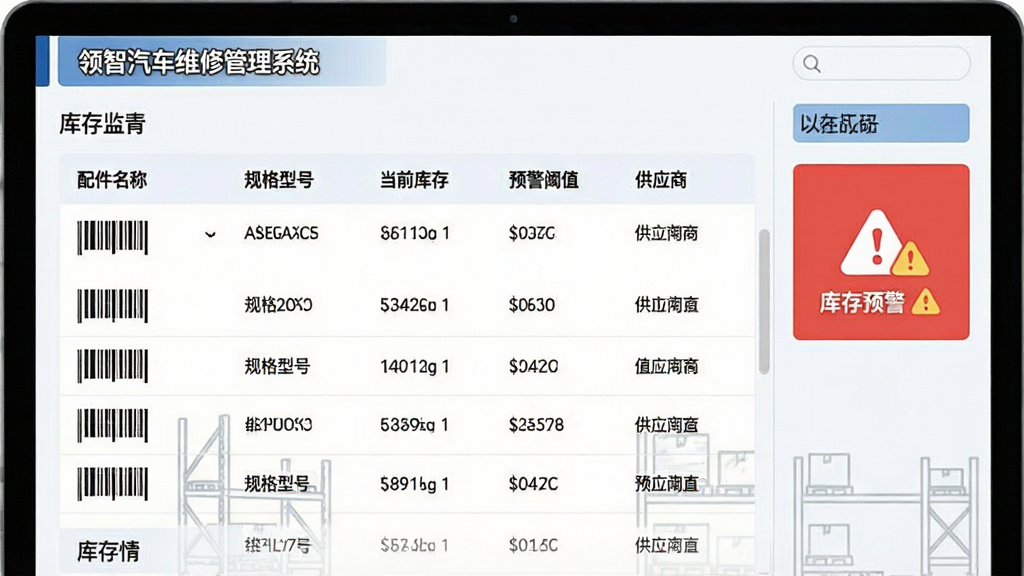Open the 库存情 section label
Screen dimensions: 1024x576
(108, 551)
